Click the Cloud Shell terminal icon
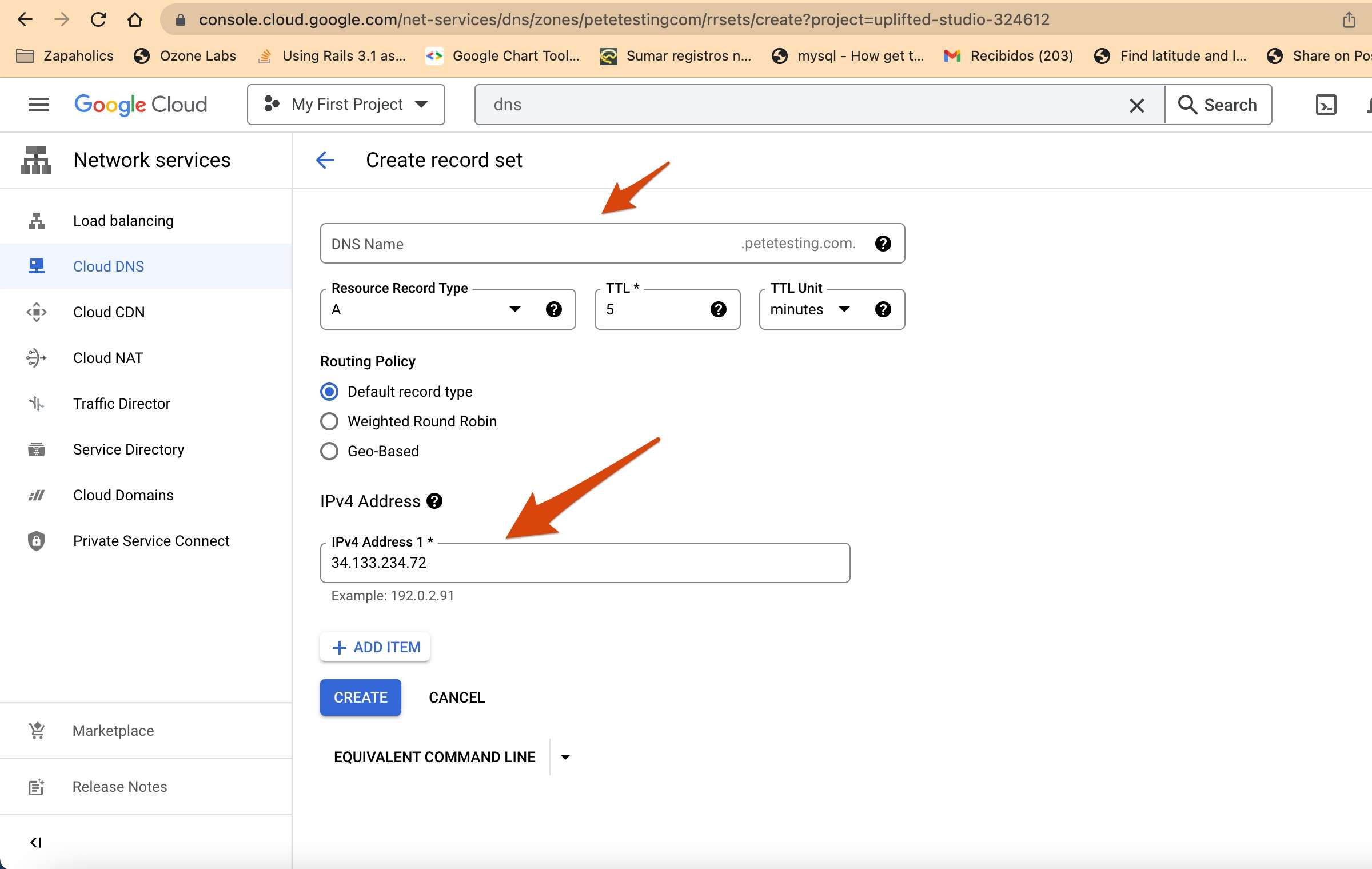Viewport: 1372px width, 869px height. click(1326, 105)
